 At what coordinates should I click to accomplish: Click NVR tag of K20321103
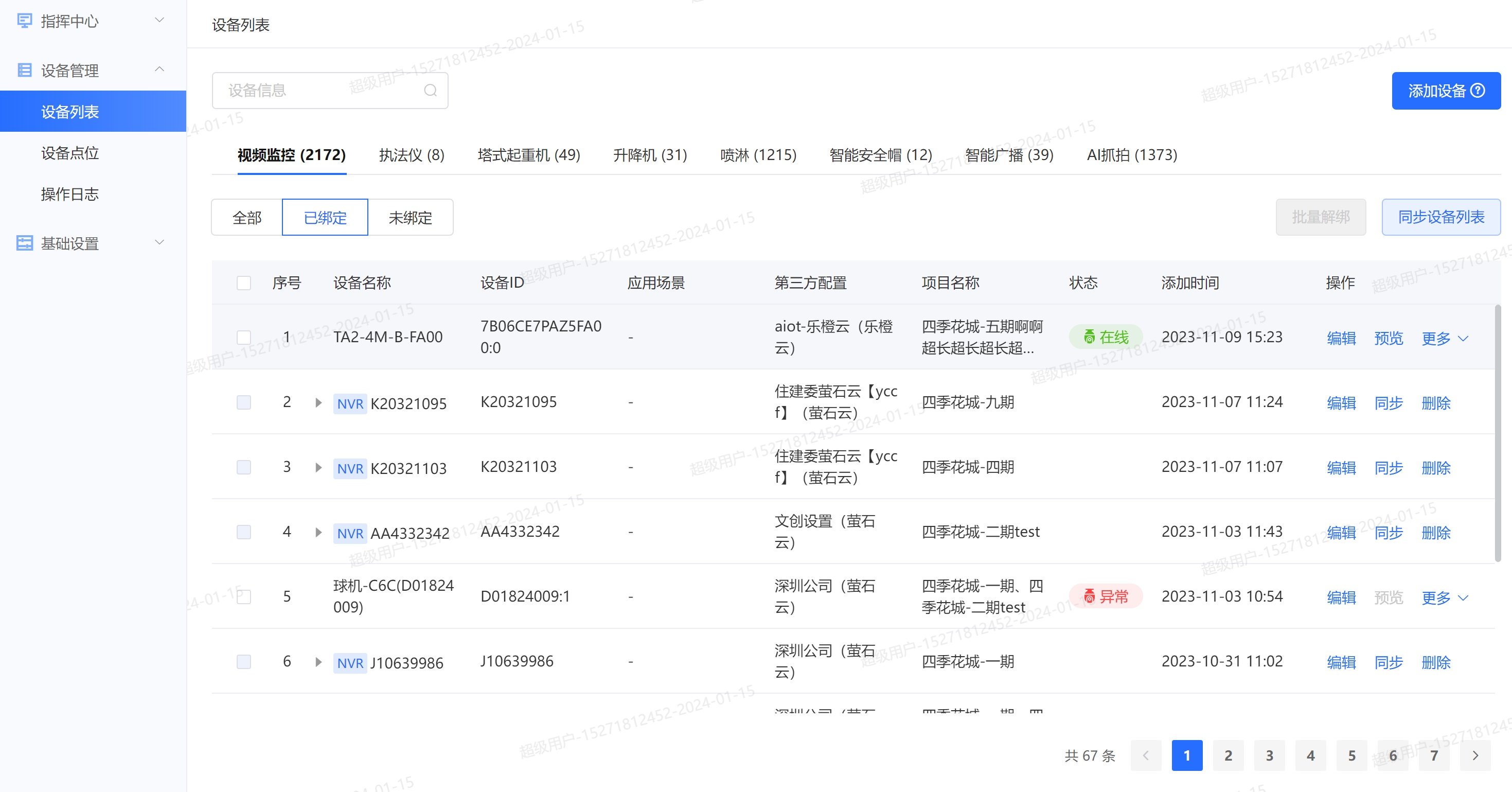pyautogui.click(x=350, y=468)
